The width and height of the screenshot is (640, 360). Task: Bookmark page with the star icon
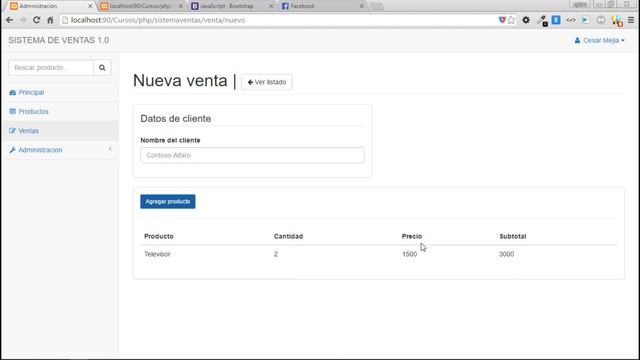click(511, 20)
